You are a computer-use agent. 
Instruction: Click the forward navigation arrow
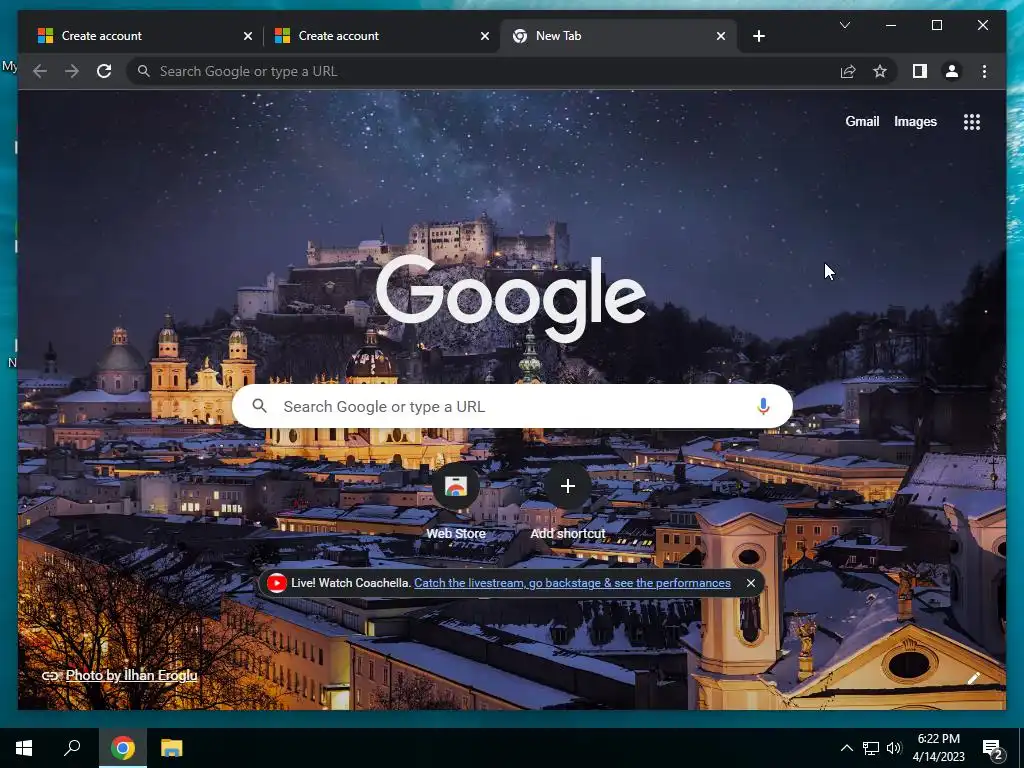[x=72, y=71]
